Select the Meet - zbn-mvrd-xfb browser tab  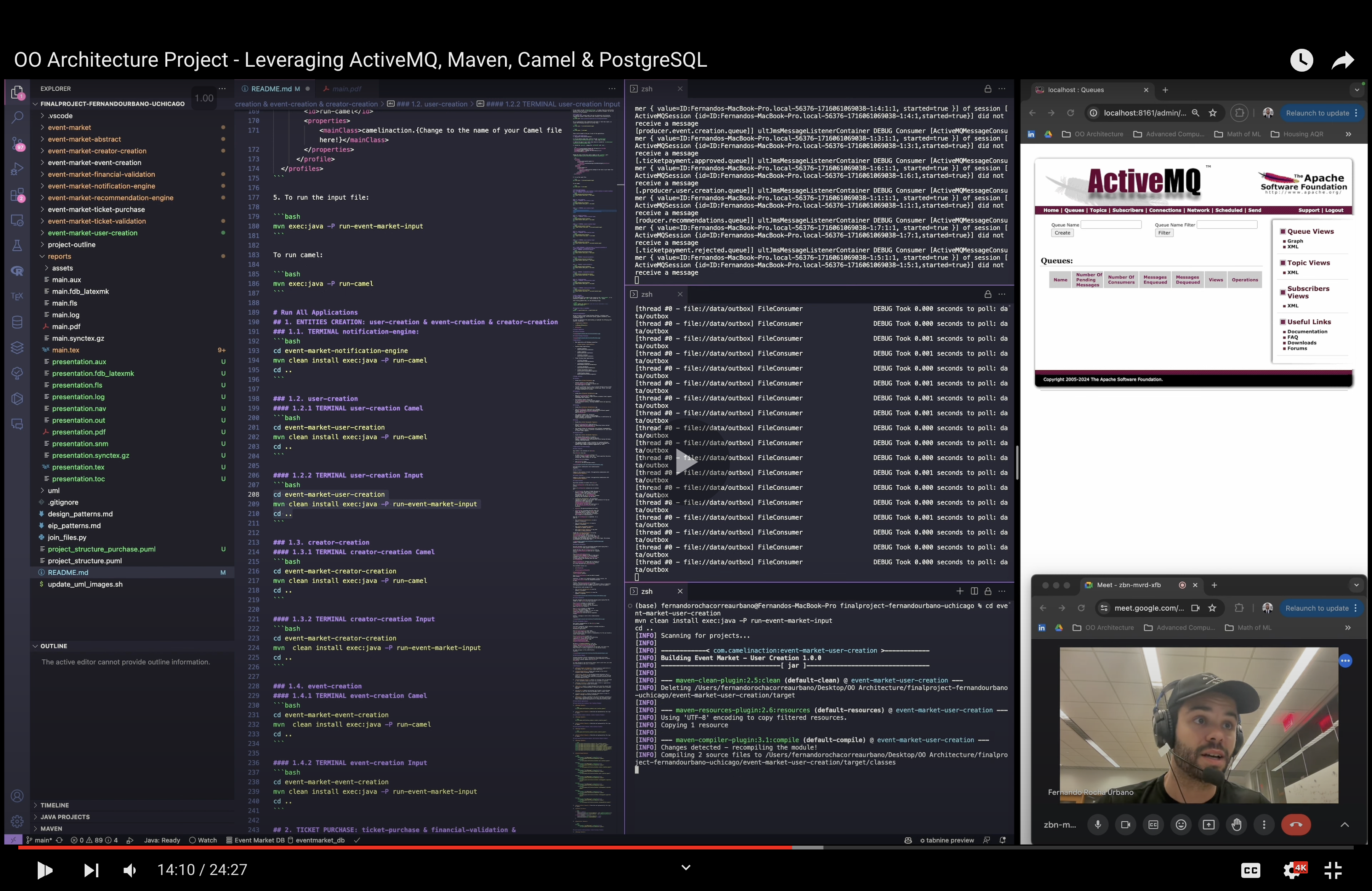1140,585
